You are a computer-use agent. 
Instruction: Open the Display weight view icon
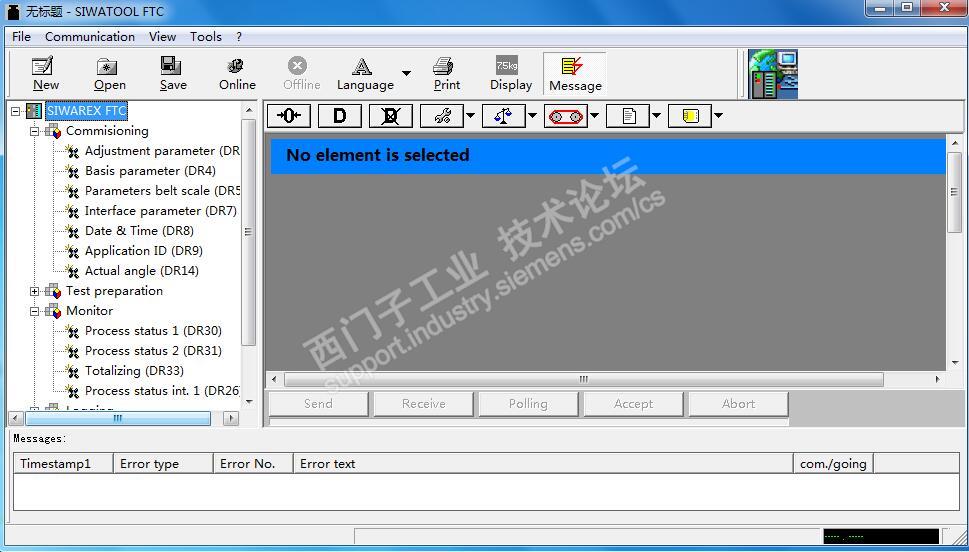(510, 74)
